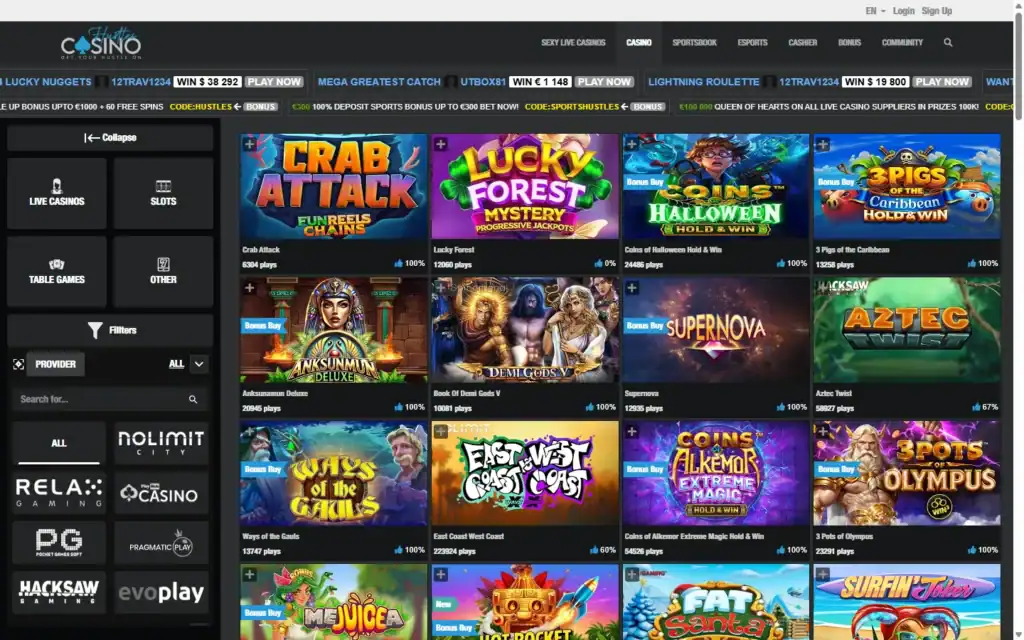Image resolution: width=1024 pixels, height=640 pixels.
Task: Add Anksunamun Deluxe to favorites plus icon
Action: pos(249,288)
